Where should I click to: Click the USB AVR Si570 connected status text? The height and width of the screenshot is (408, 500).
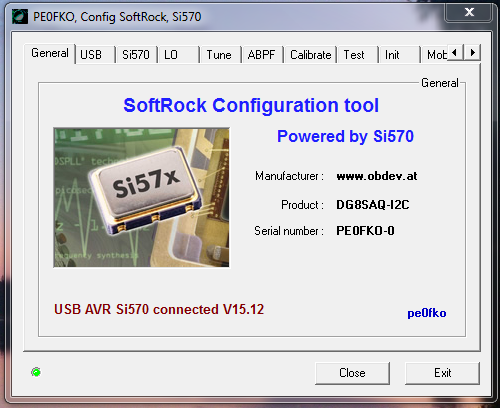[159, 309]
